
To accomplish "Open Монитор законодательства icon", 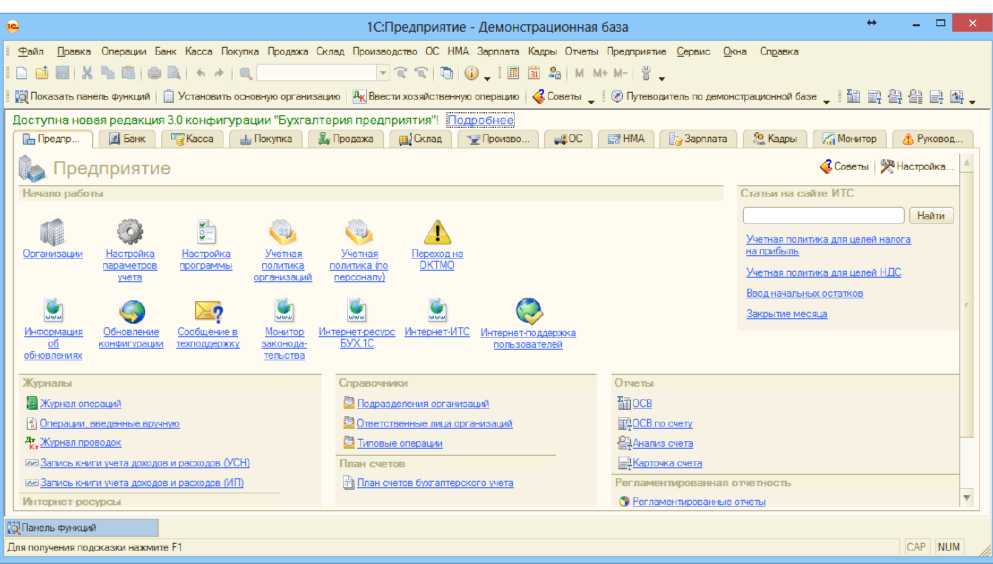I will point(284,310).
